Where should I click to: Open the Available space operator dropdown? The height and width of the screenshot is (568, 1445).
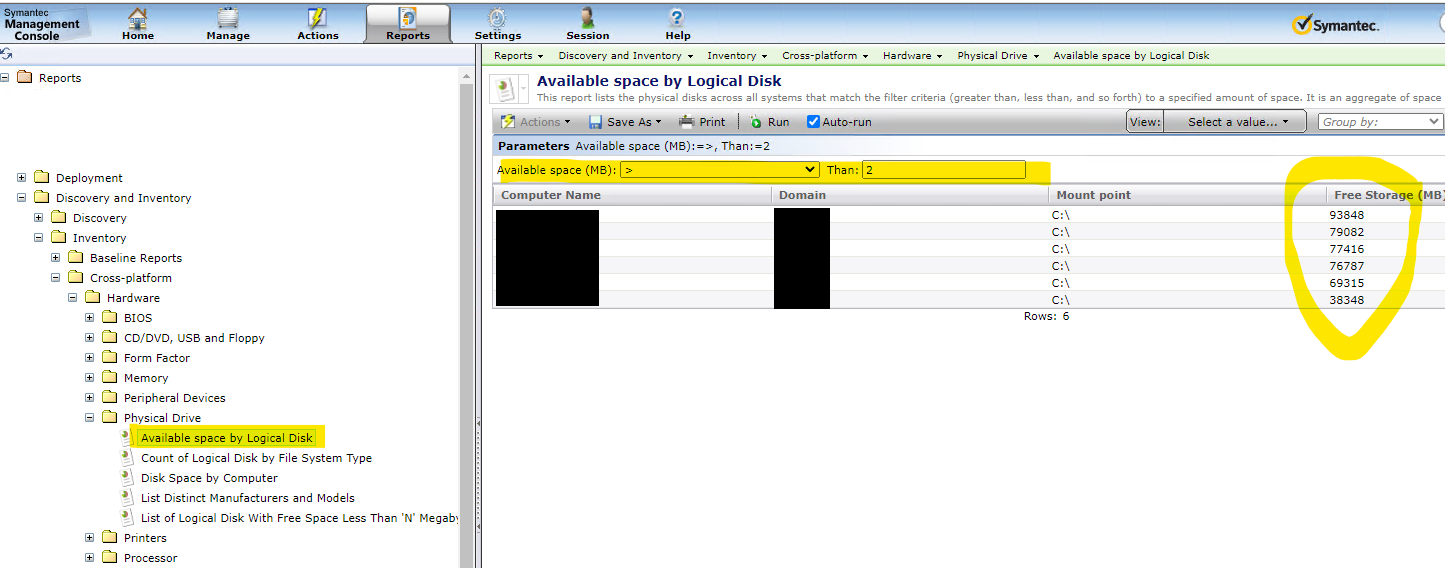click(x=719, y=170)
